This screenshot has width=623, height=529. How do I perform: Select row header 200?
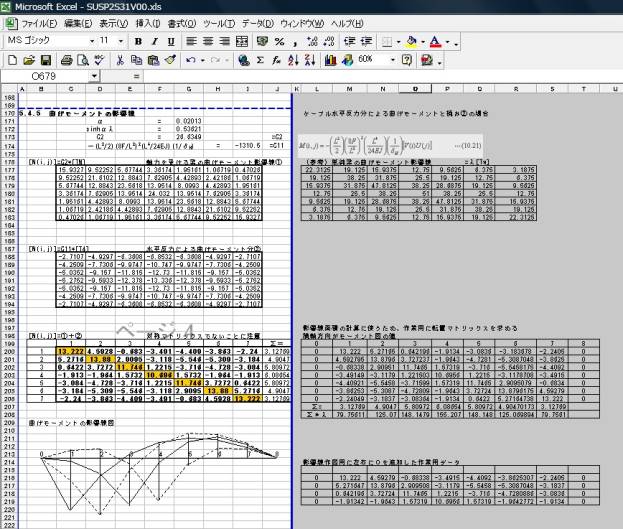(9, 351)
